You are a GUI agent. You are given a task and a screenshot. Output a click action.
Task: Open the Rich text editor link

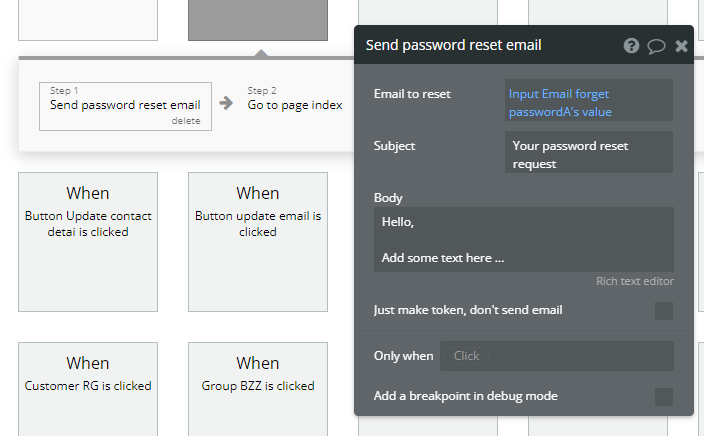click(634, 282)
